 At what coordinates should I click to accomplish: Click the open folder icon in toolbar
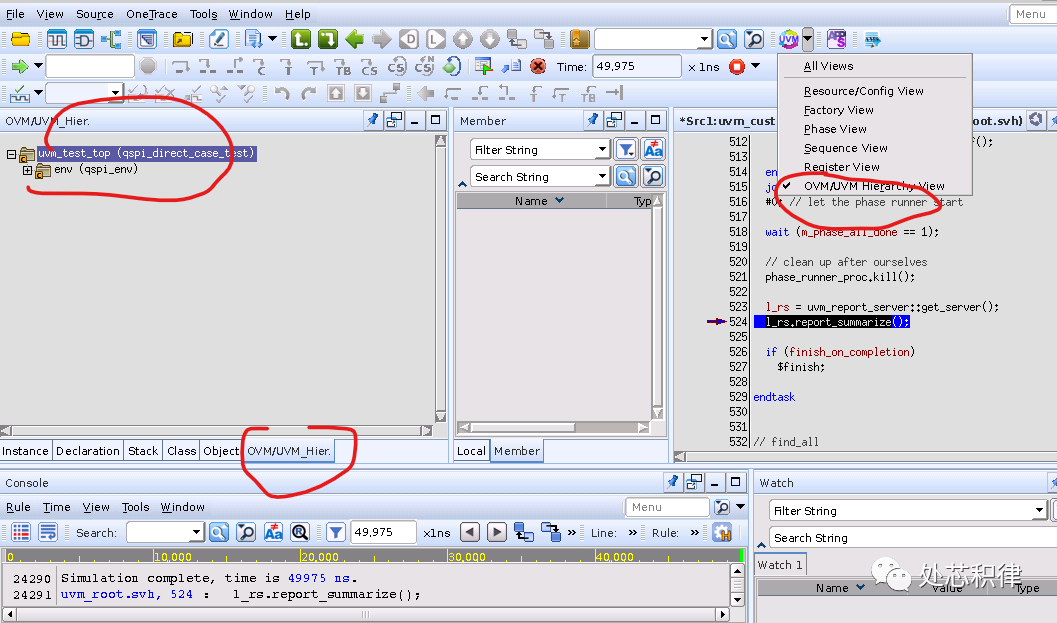[x=182, y=39]
